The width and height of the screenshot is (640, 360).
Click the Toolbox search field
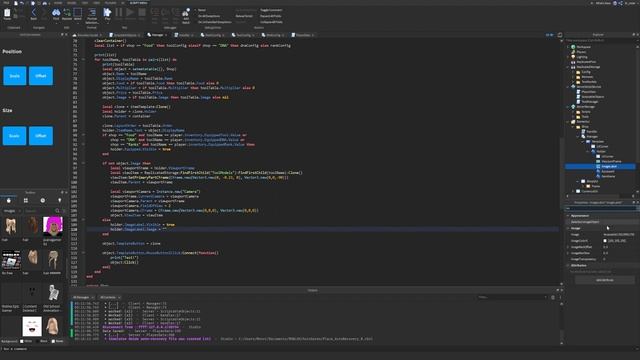coord(39,211)
